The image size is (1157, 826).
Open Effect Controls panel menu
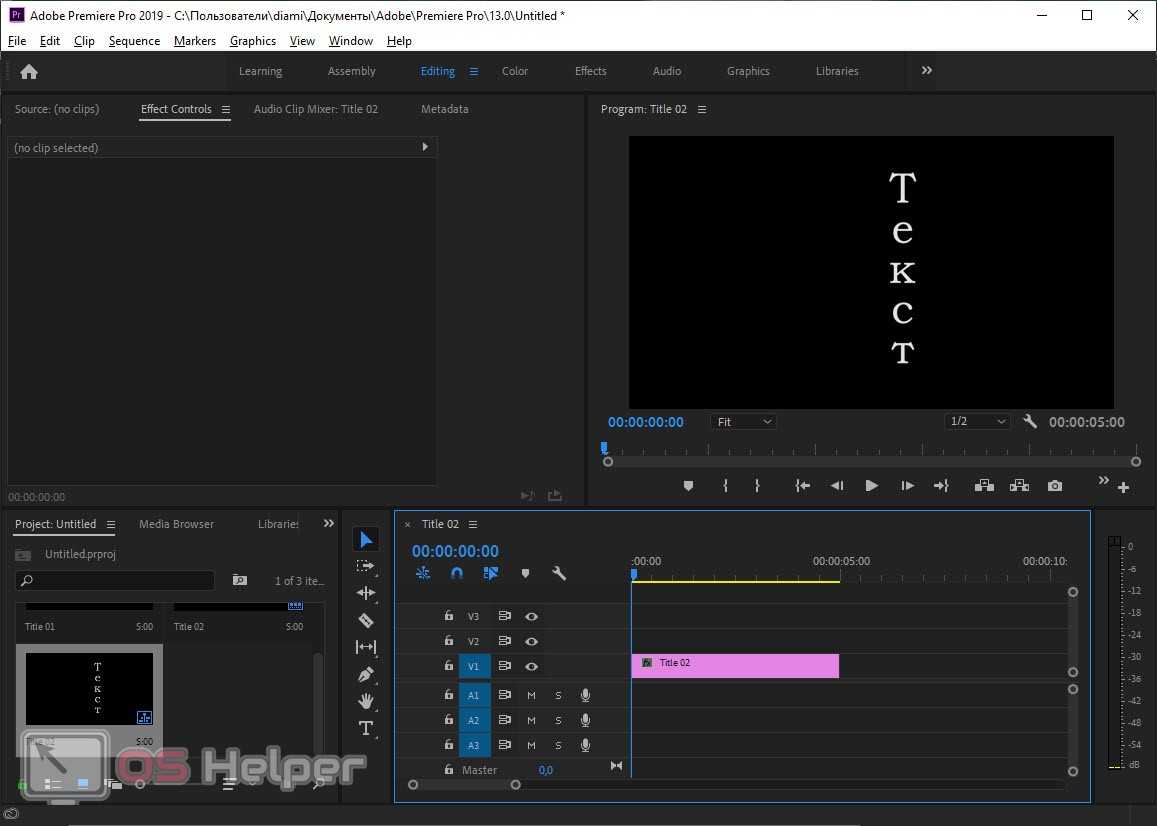tap(226, 109)
